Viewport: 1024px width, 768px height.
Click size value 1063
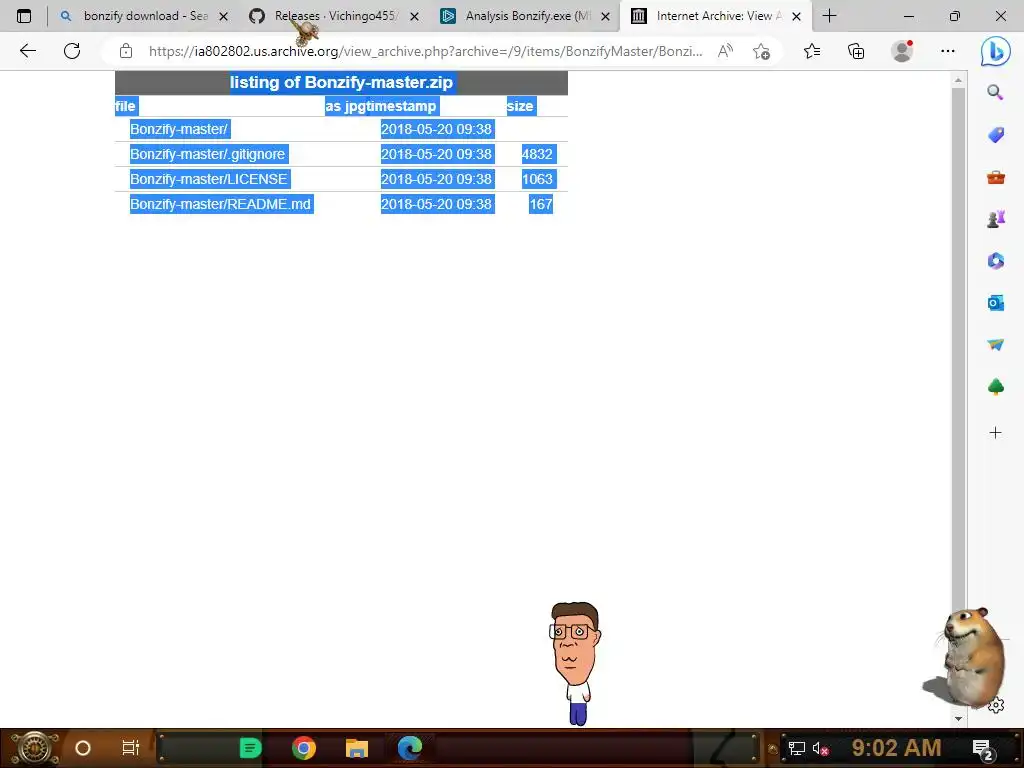tap(537, 179)
